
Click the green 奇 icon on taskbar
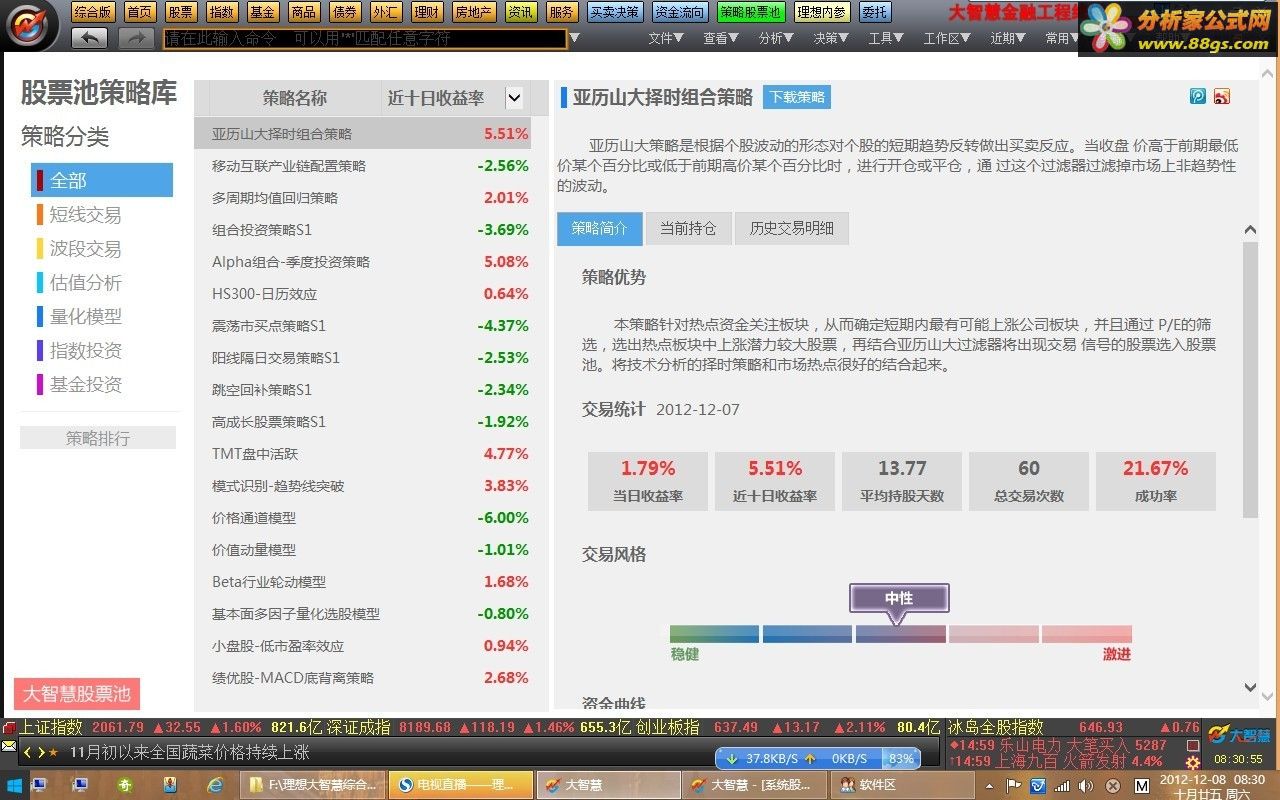click(125, 785)
